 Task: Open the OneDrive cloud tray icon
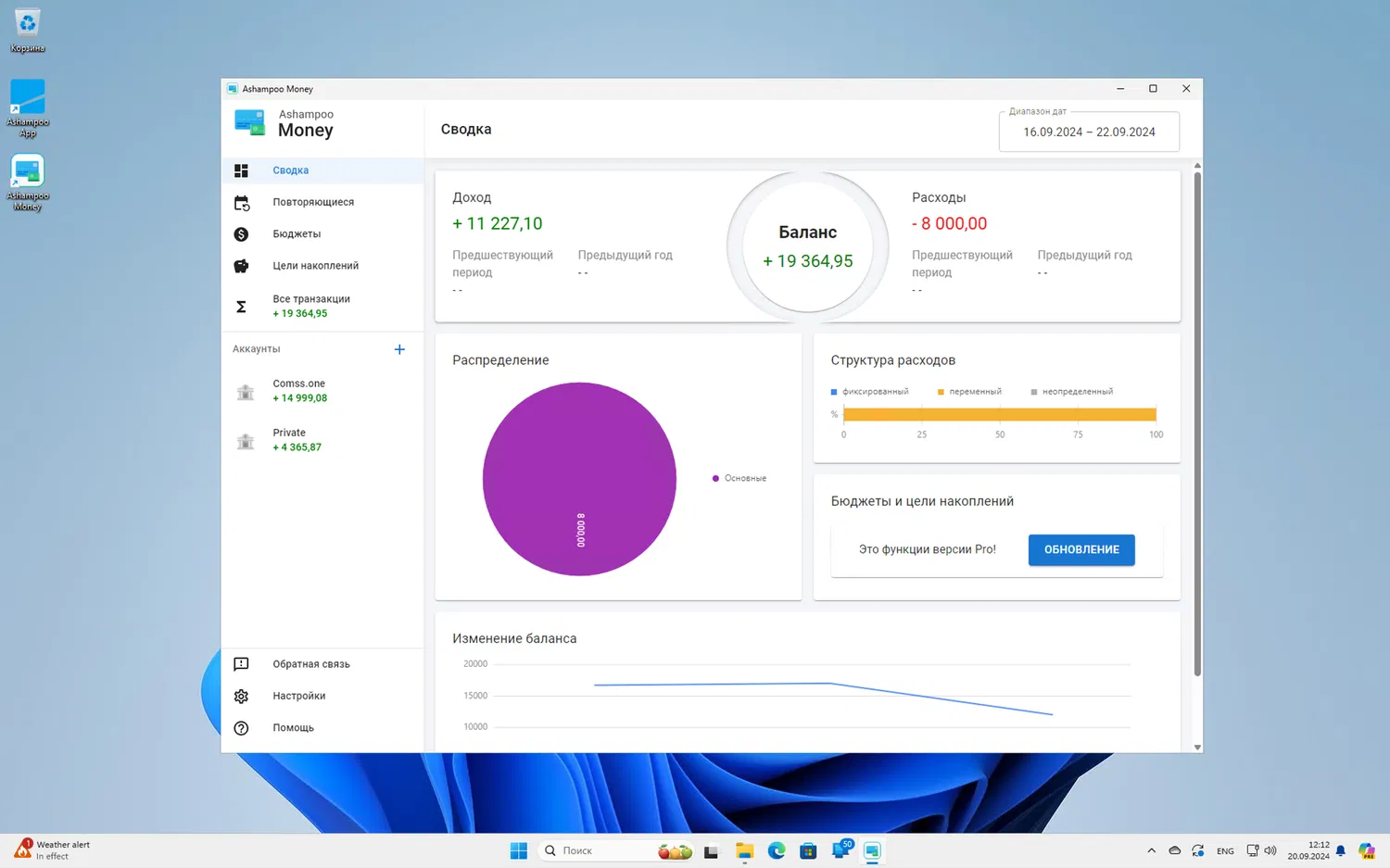(x=1174, y=851)
